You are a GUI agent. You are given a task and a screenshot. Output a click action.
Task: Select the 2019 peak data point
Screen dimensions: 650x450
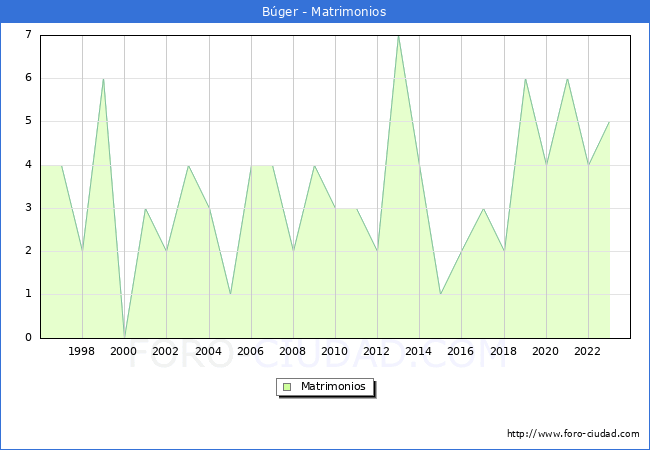pos(525,79)
